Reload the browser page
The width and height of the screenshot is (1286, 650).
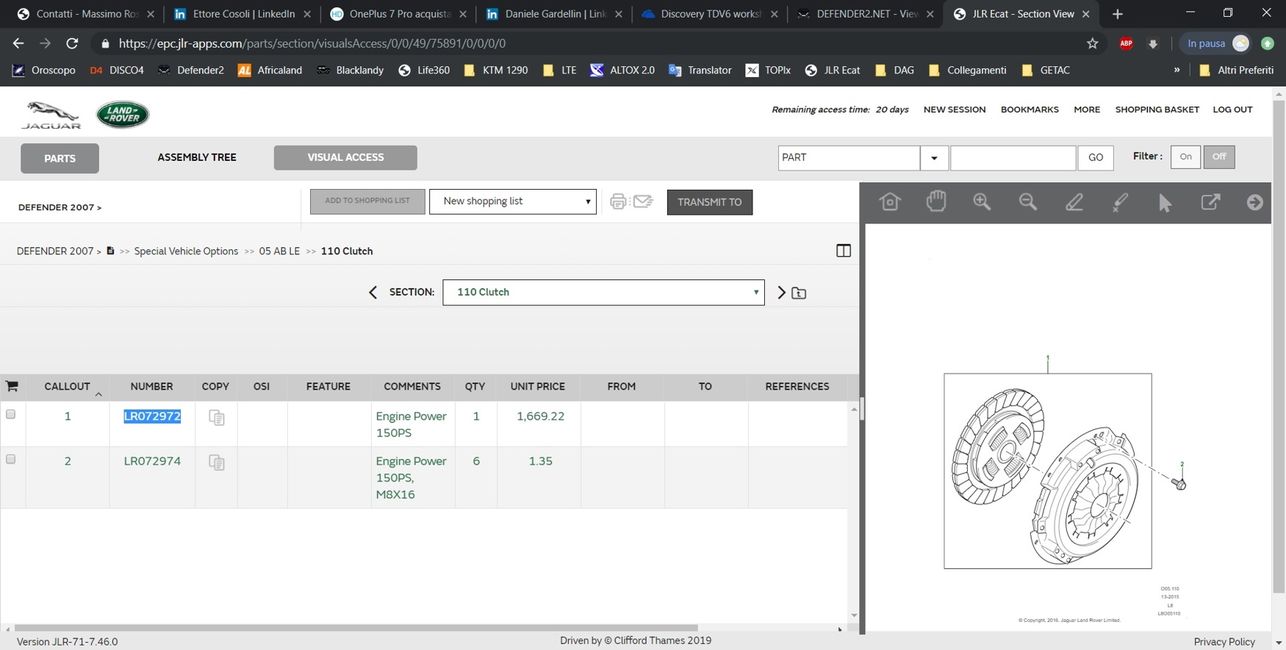pos(72,44)
